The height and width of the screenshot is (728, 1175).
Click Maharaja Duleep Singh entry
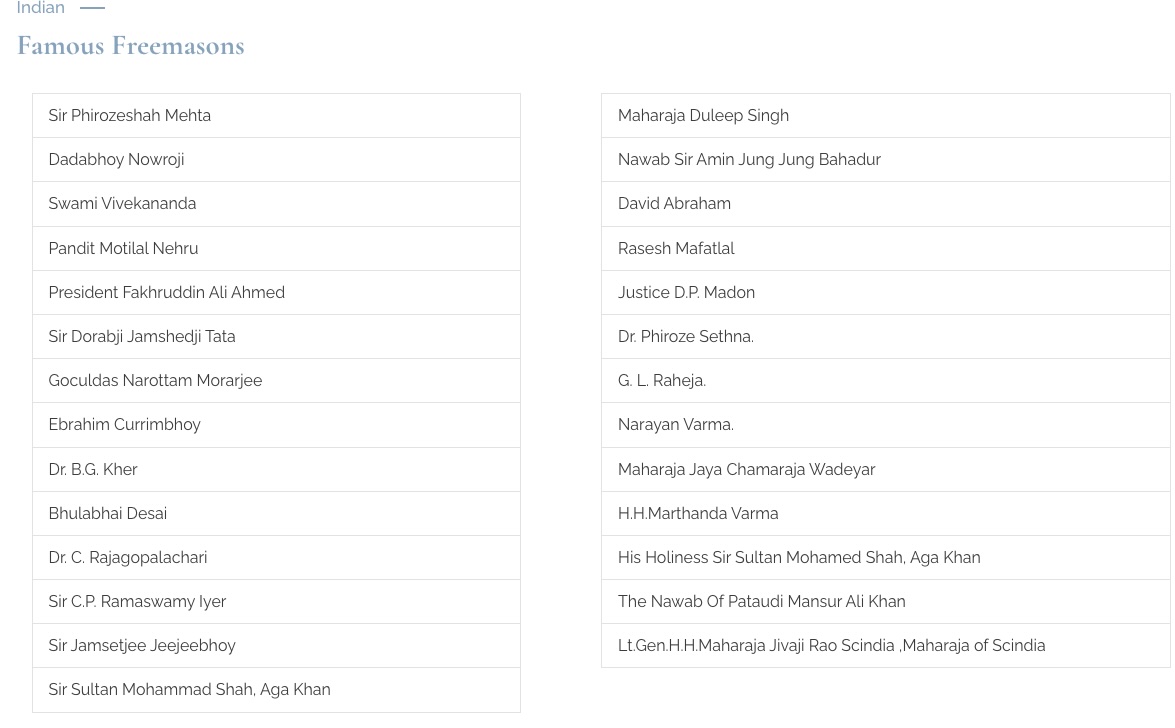pyautogui.click(x=703, y=116)
